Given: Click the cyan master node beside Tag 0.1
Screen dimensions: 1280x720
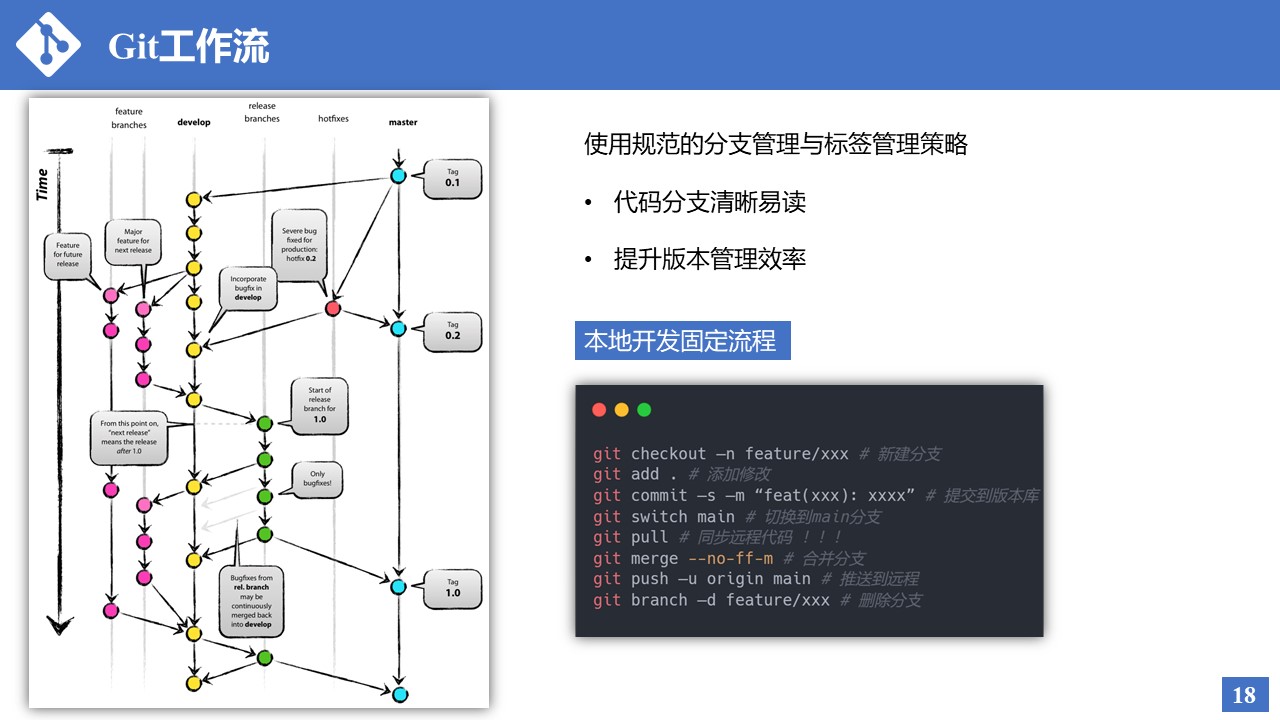Looking at the screenshot, I should (398, 176).
